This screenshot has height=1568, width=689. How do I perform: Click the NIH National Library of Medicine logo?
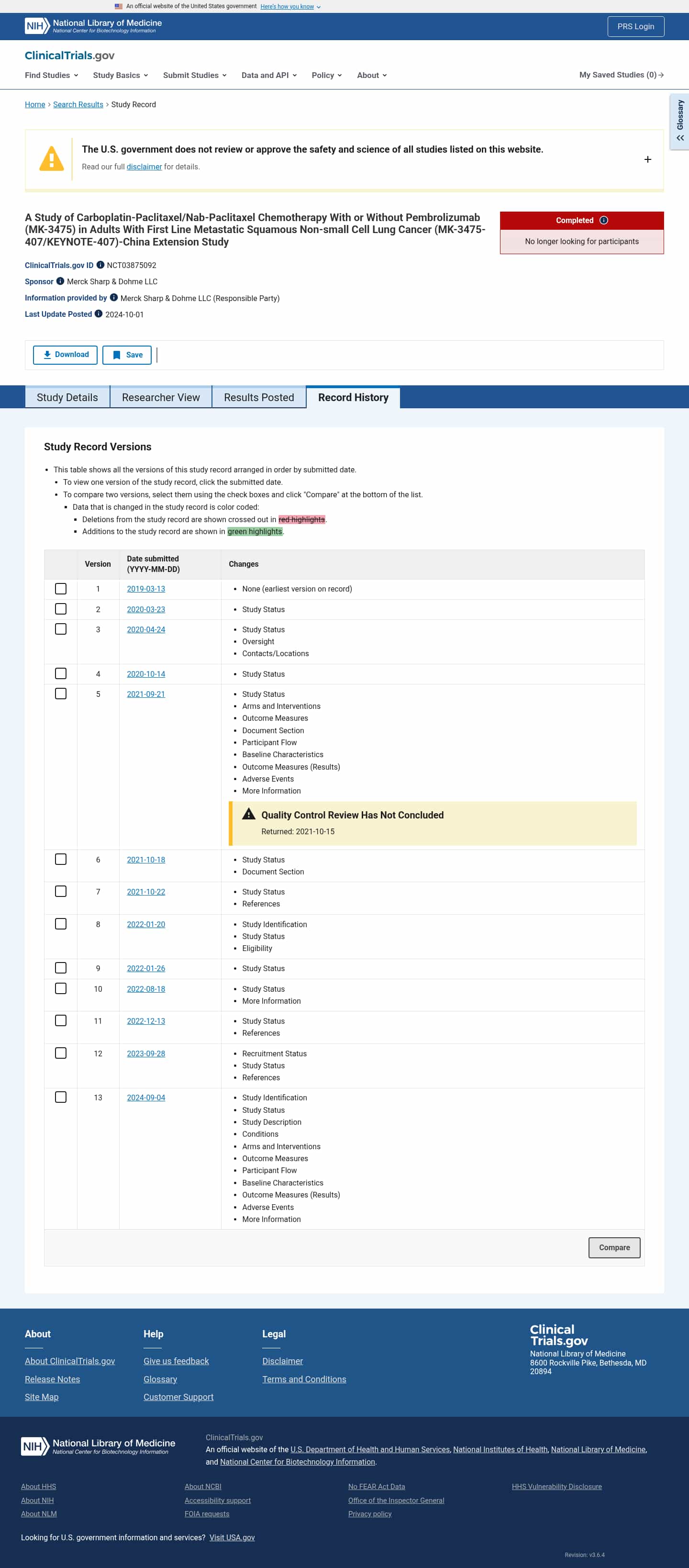point(93,26)
